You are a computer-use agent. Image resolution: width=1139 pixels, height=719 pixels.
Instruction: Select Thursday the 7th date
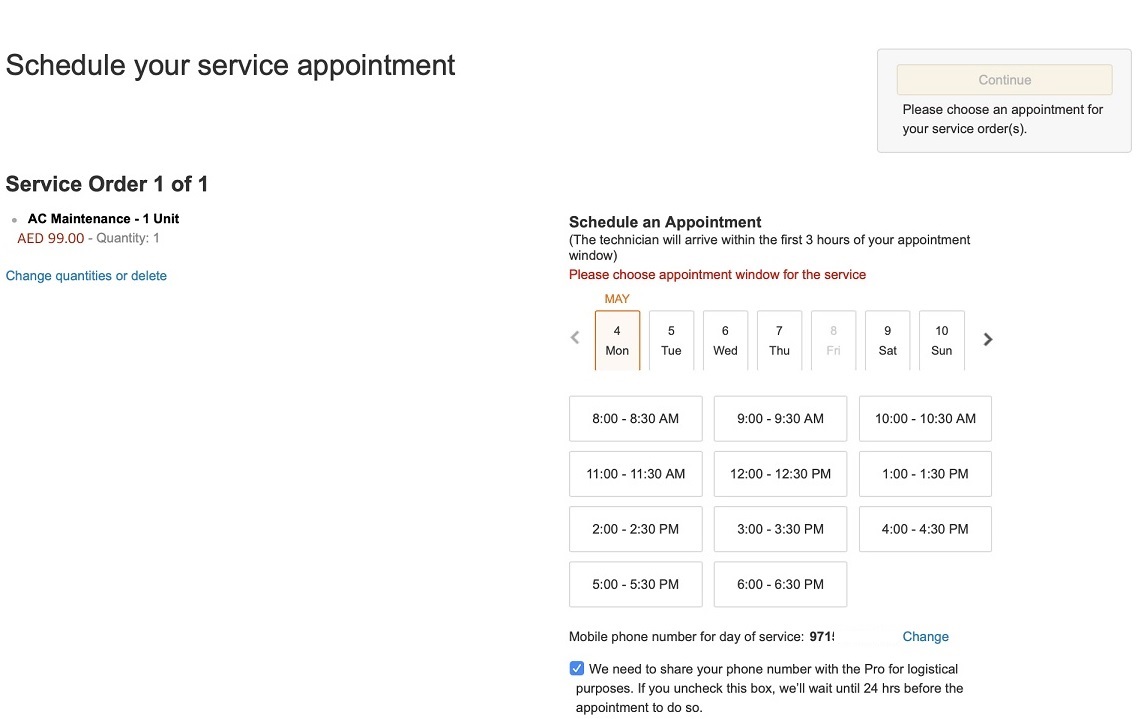tap(779, 340)
